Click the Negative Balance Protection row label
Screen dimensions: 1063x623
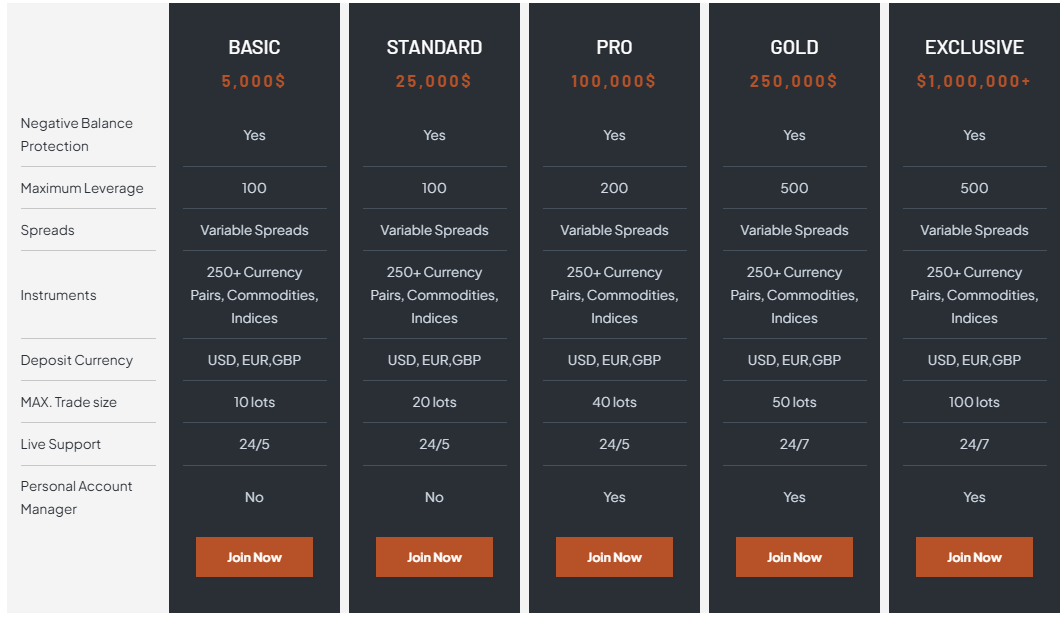[x=77, y=134]
